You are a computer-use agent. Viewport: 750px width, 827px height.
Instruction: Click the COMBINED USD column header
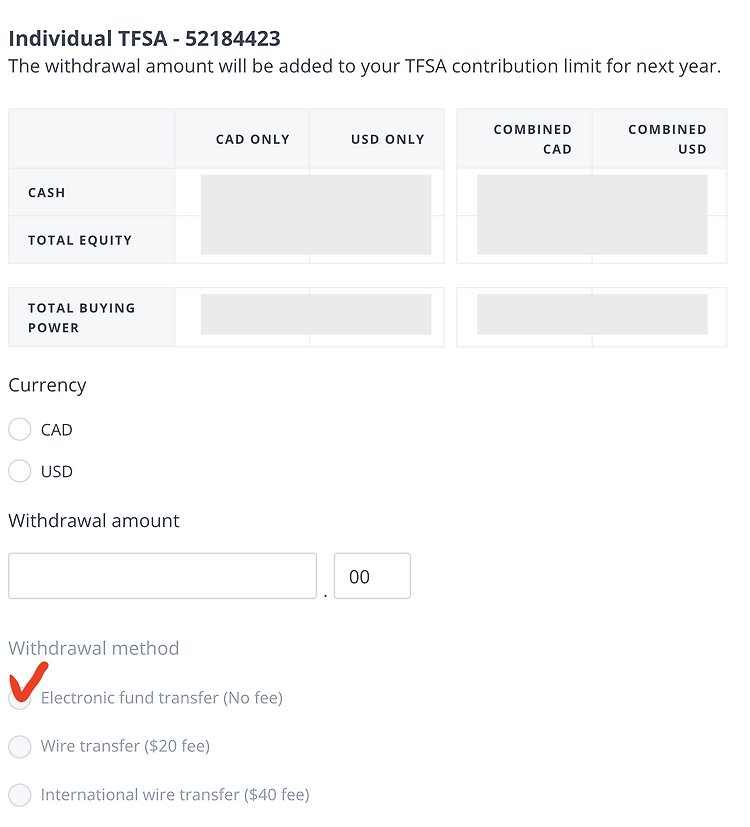coord(667,139)
